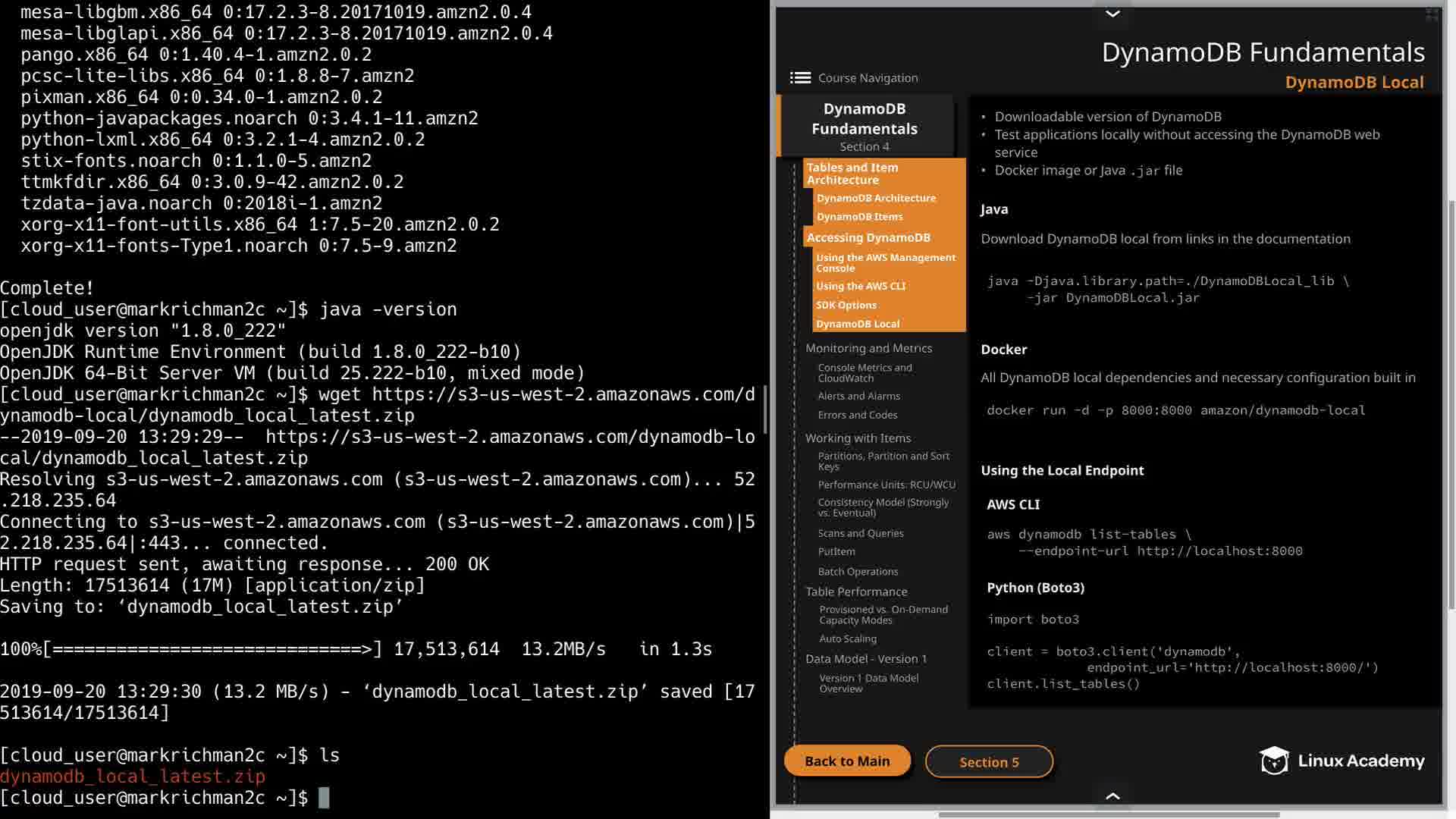This screenshot has width=1456, height=819.
Task: Select the Auto Scaling lesson
Action: (x=848, y=639)
